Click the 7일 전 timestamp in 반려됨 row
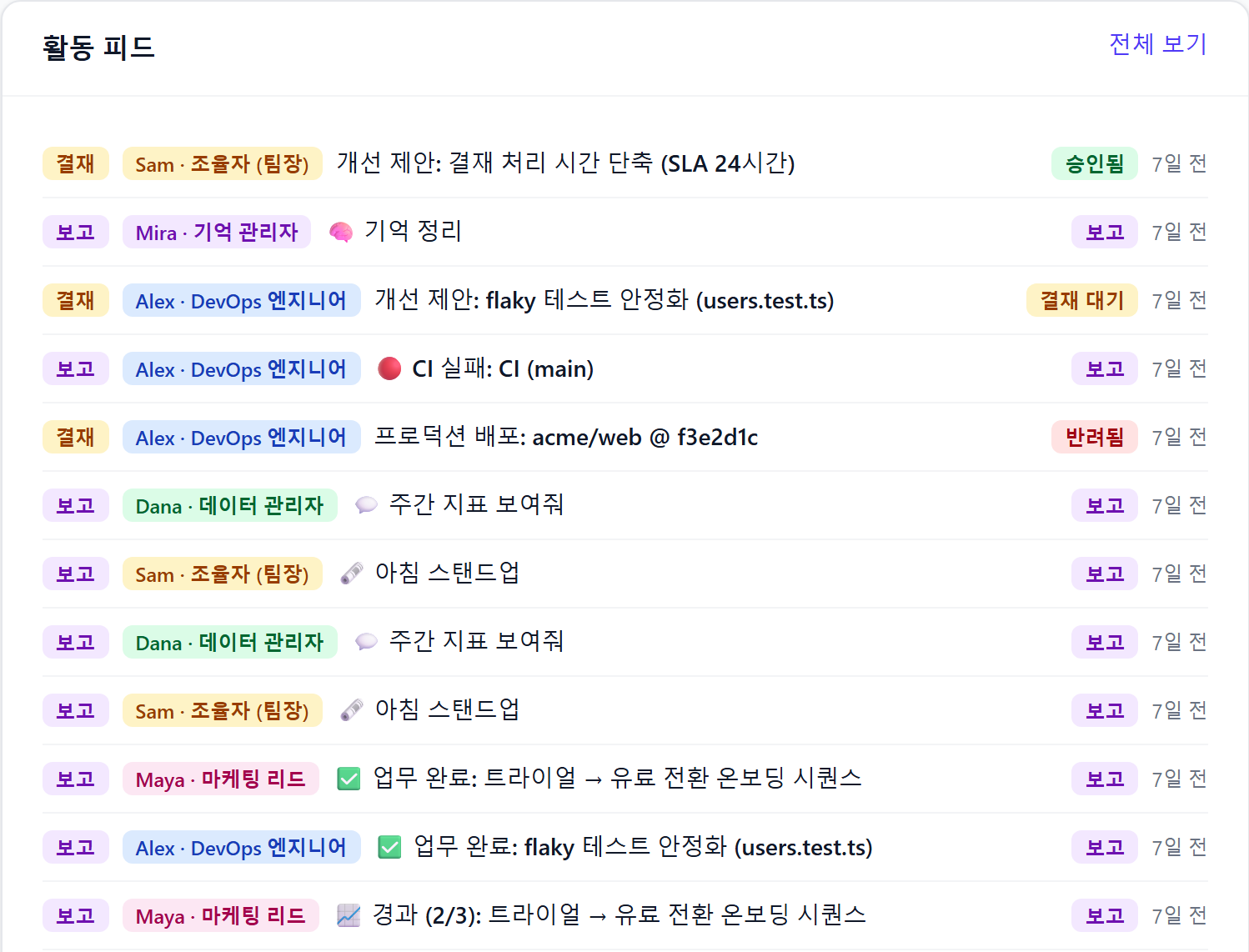1249x952 pixels. 1180,437
